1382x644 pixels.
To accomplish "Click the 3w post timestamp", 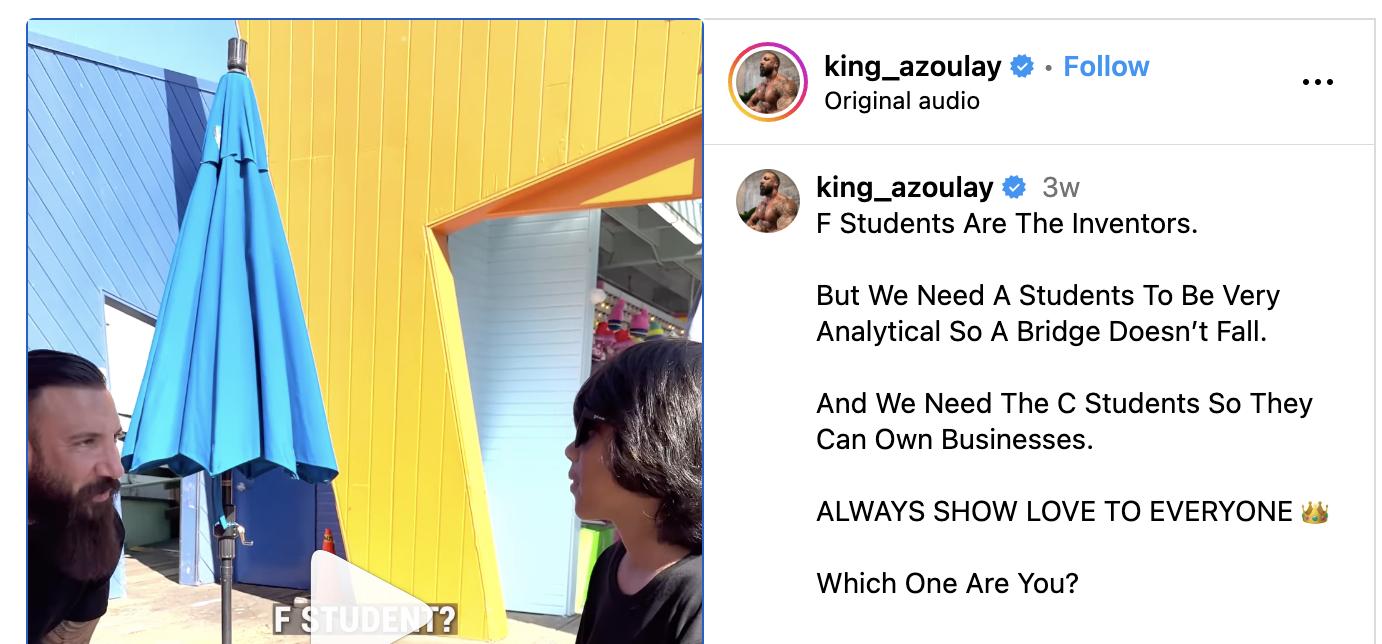I will point(1061,188).
